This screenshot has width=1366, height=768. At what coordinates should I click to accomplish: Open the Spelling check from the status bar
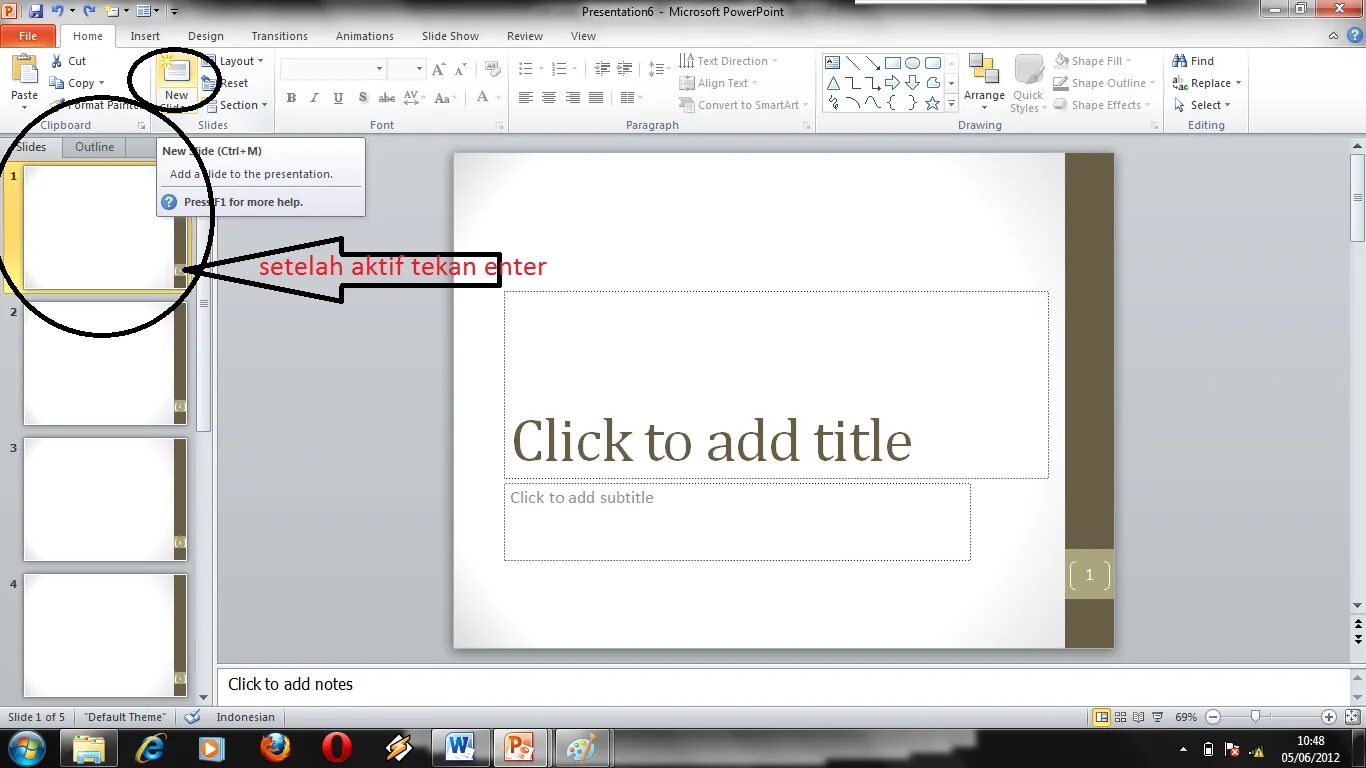click(x=191, y=716)
